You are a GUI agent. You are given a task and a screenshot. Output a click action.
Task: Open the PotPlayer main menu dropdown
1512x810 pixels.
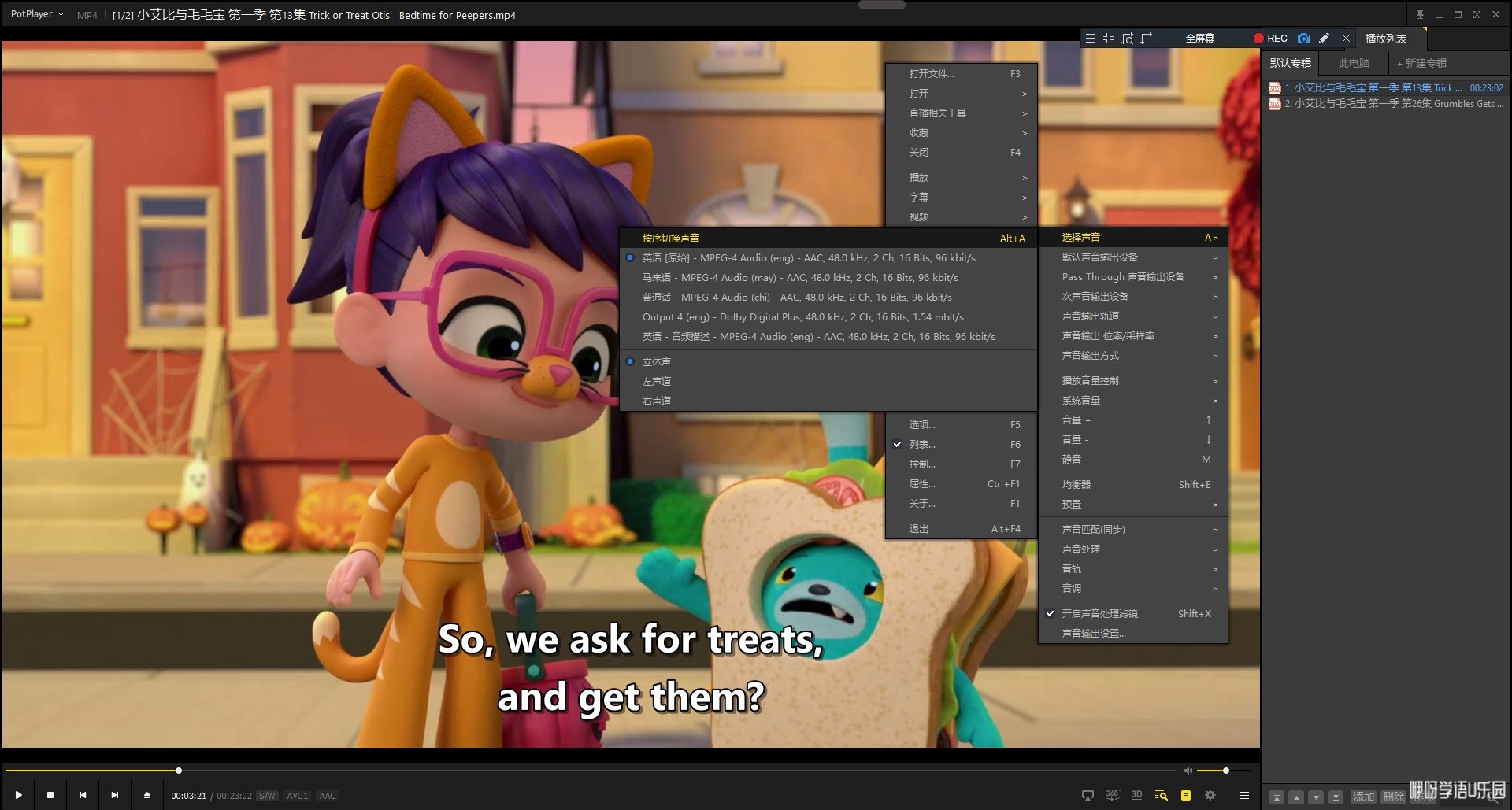[36, 14]
